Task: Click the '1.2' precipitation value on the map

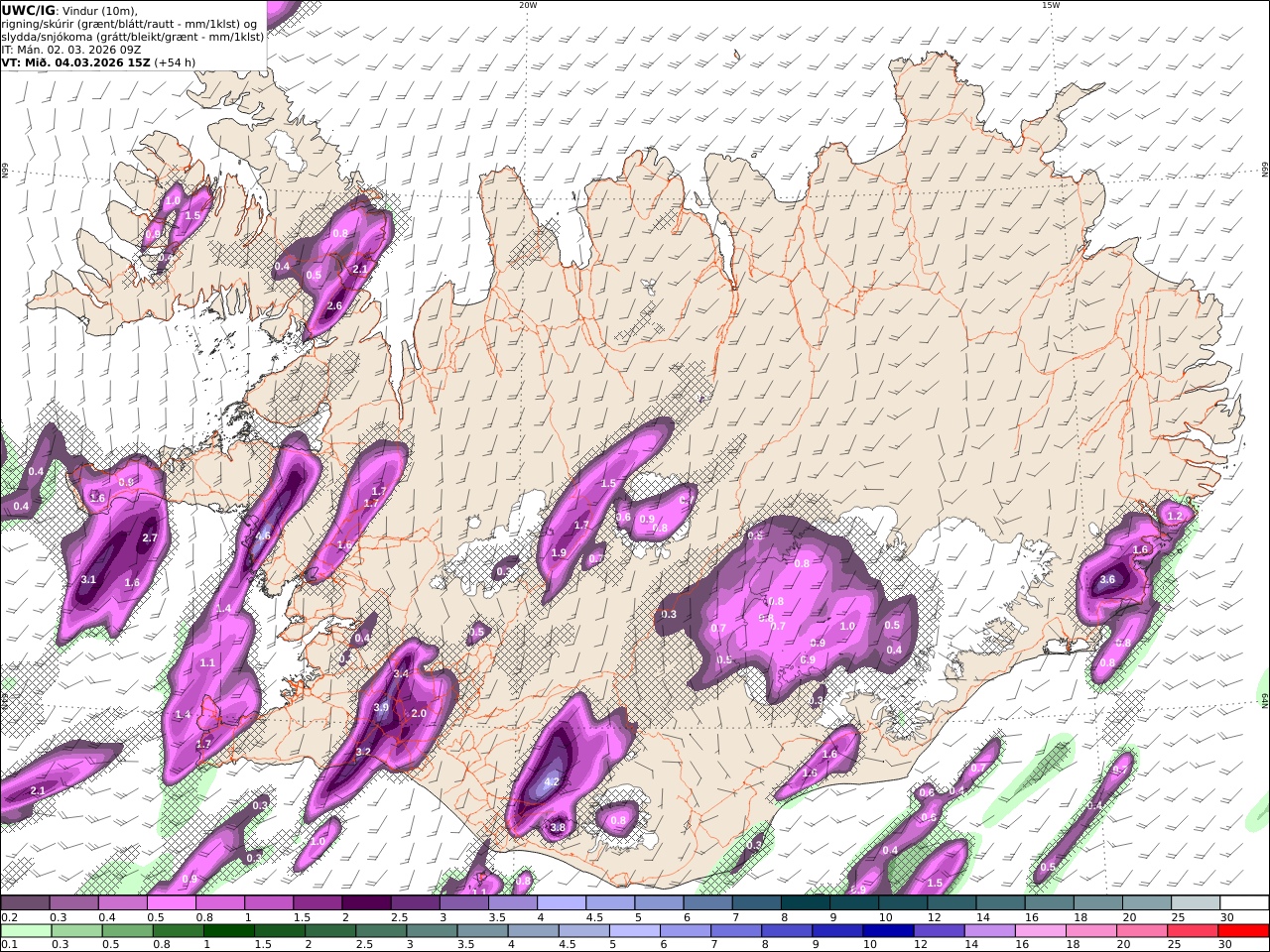Action: 1175,517
